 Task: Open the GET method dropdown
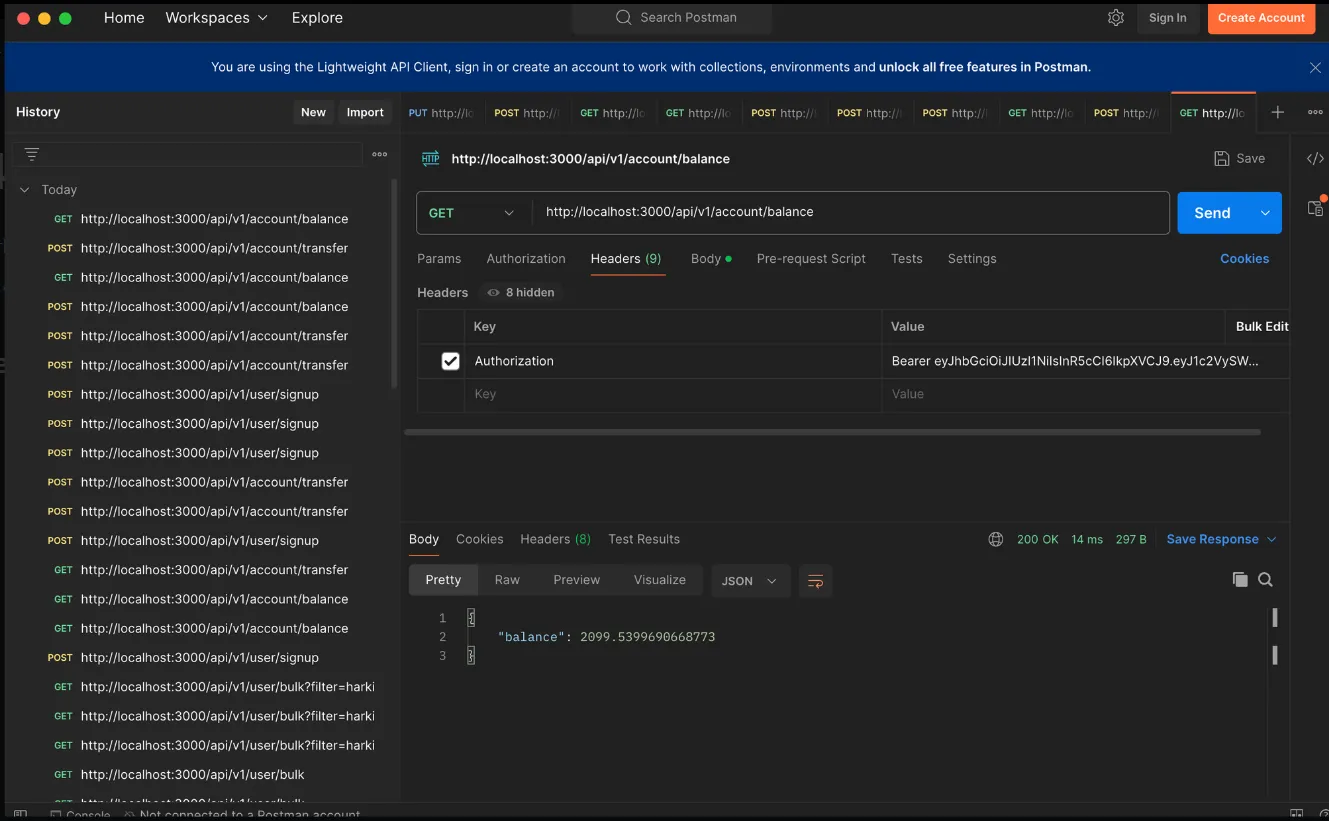click(x=471, y=213)
